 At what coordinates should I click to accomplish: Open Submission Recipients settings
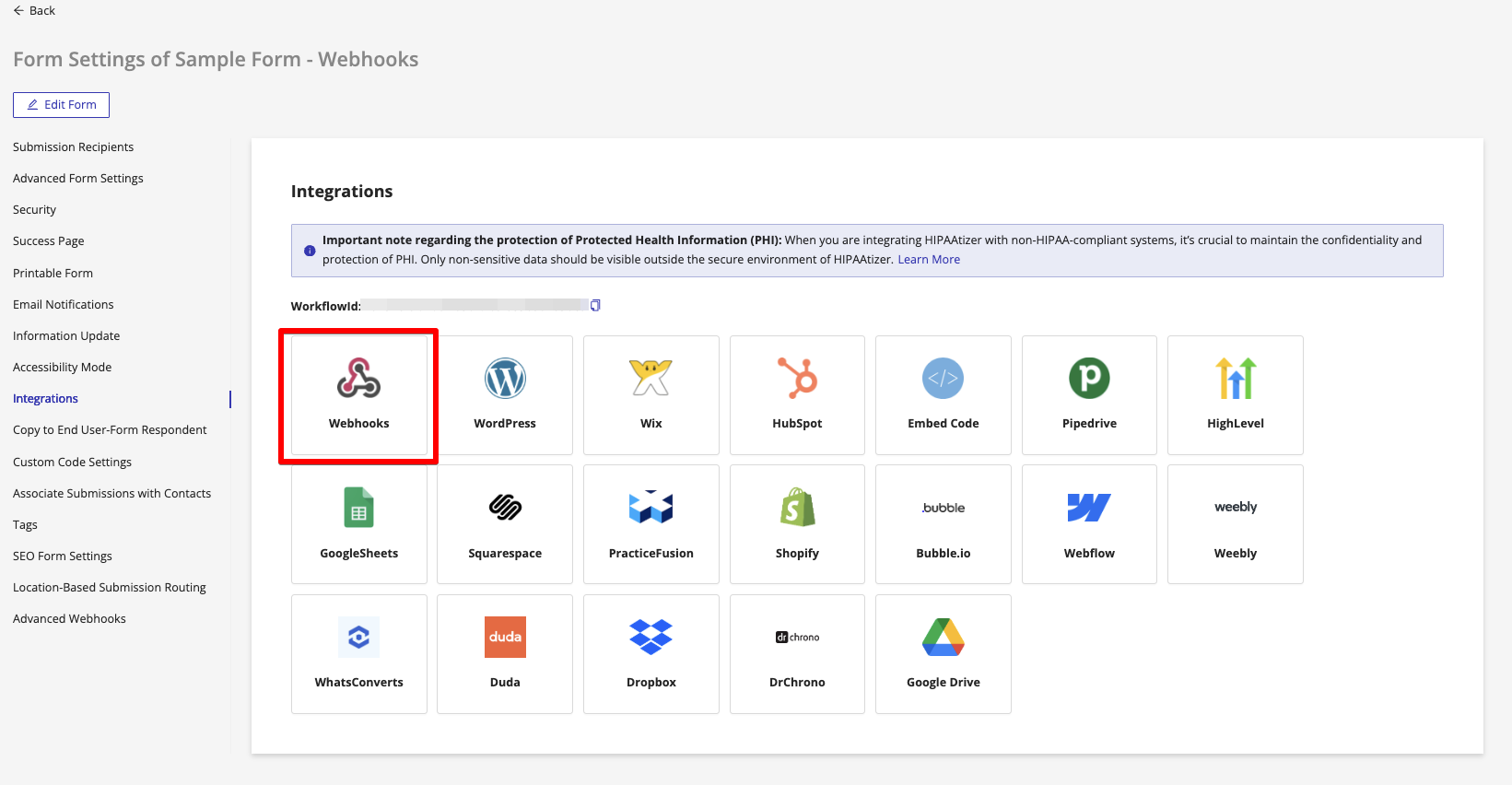[x=74, y=147]
